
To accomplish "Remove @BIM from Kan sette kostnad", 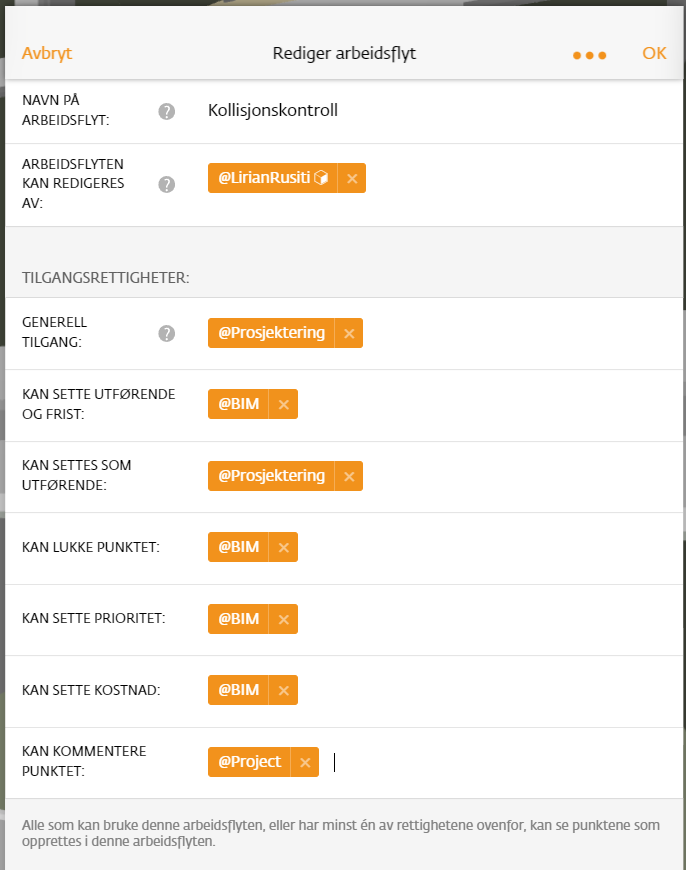I will [x=284, y=690].
